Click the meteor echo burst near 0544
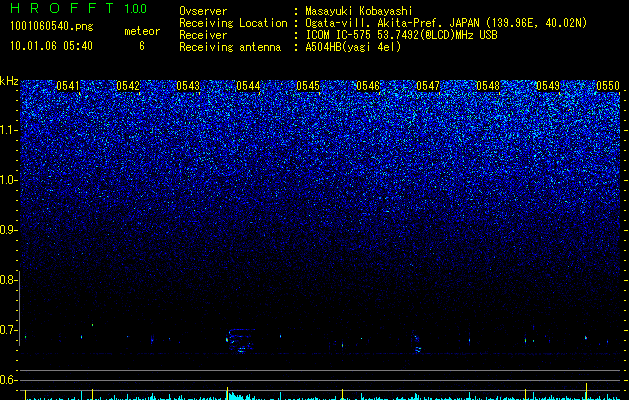Image resolution: width=629 pixels, height=400 pixels. click(240, 340)
